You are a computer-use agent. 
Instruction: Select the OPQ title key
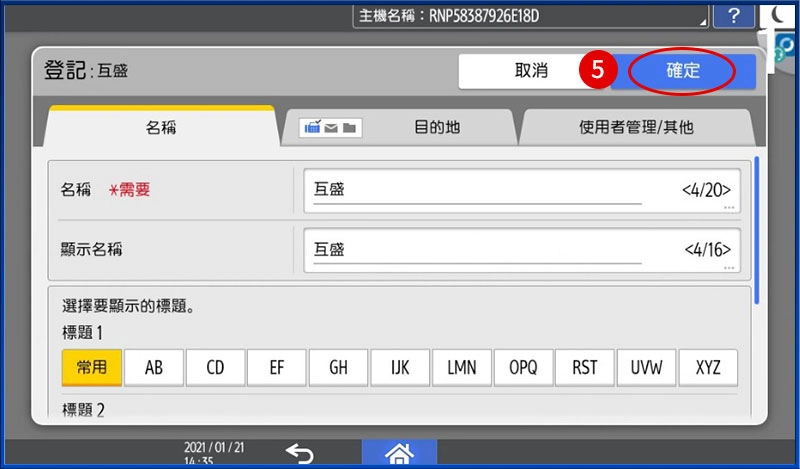(523, 367)
